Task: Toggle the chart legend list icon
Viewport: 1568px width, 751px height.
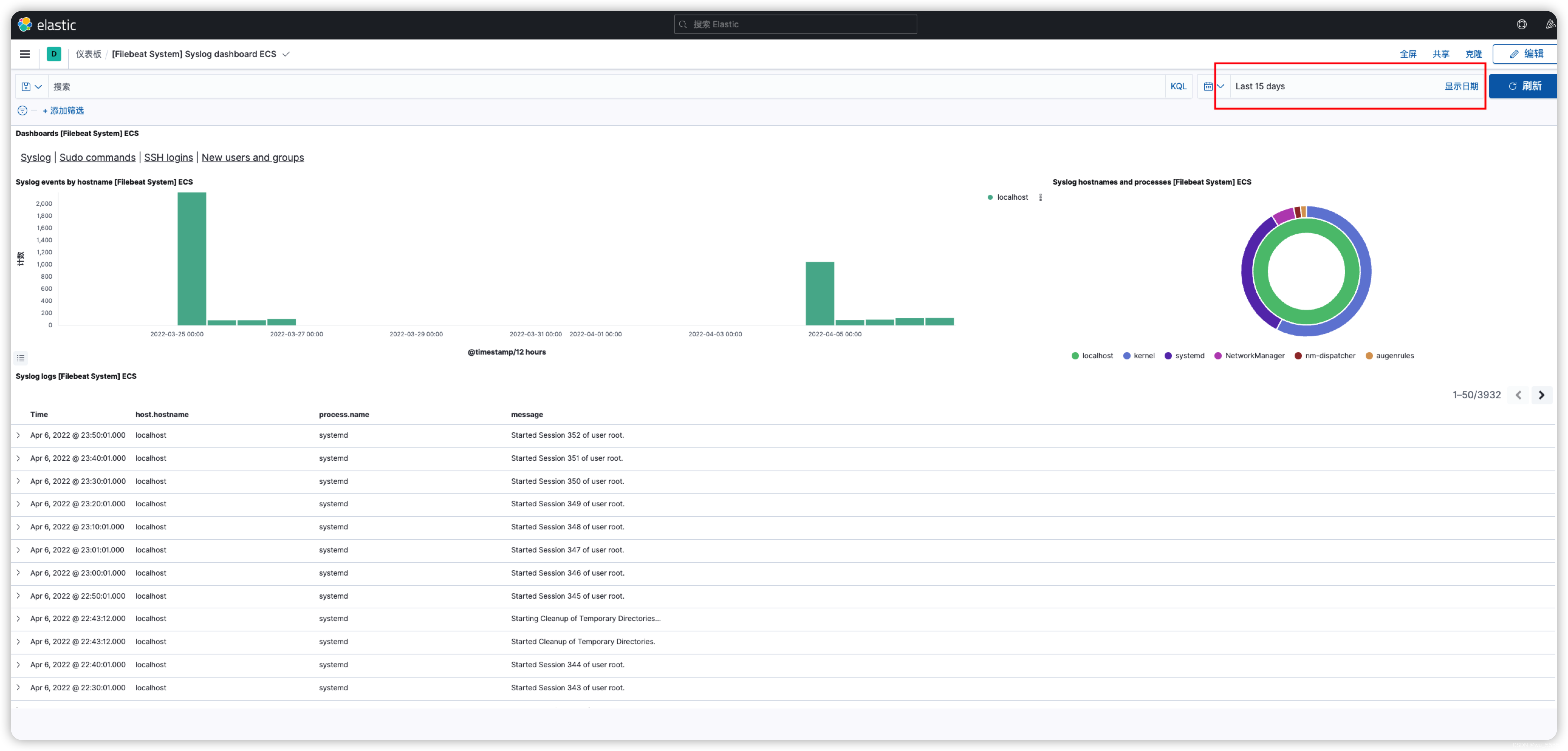Action: pos(21,358)
